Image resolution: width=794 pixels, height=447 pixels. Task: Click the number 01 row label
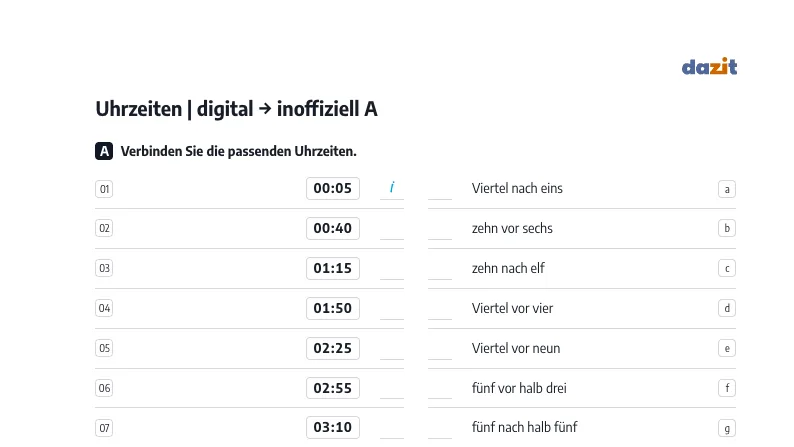pos(104,189)
